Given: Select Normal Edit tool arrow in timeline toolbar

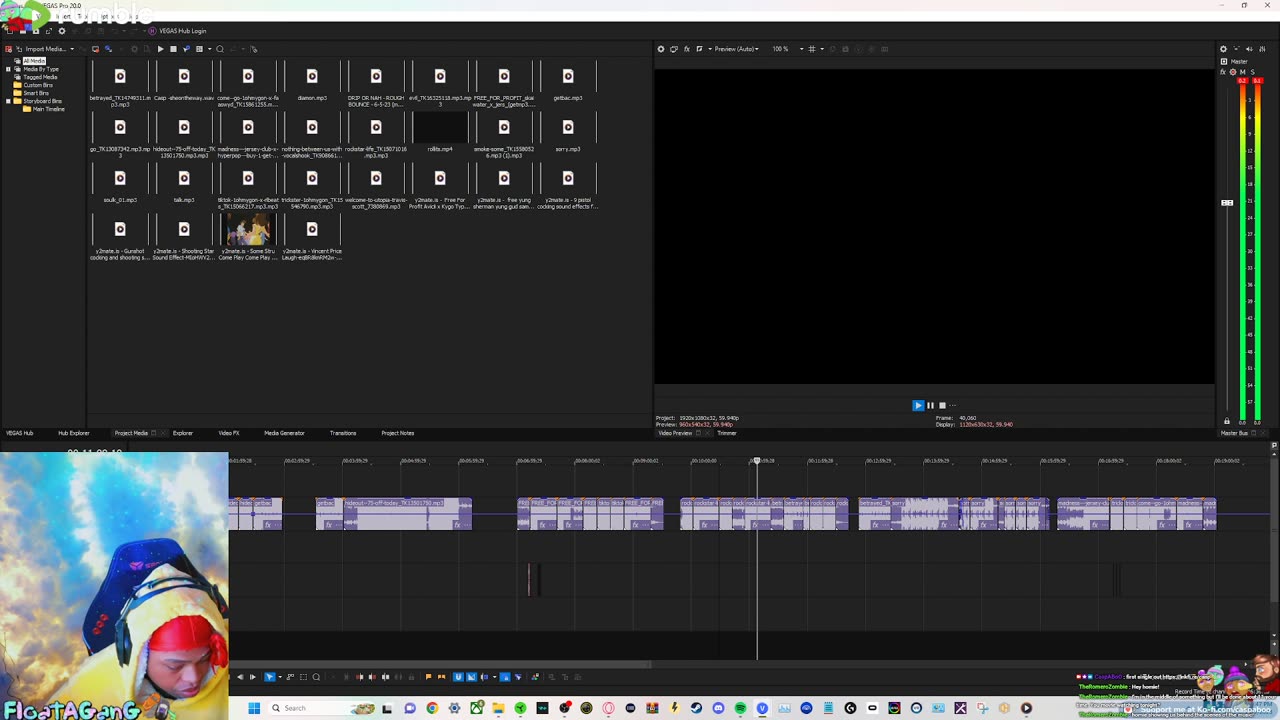Looking at the screenshot, I should (269, 677).
